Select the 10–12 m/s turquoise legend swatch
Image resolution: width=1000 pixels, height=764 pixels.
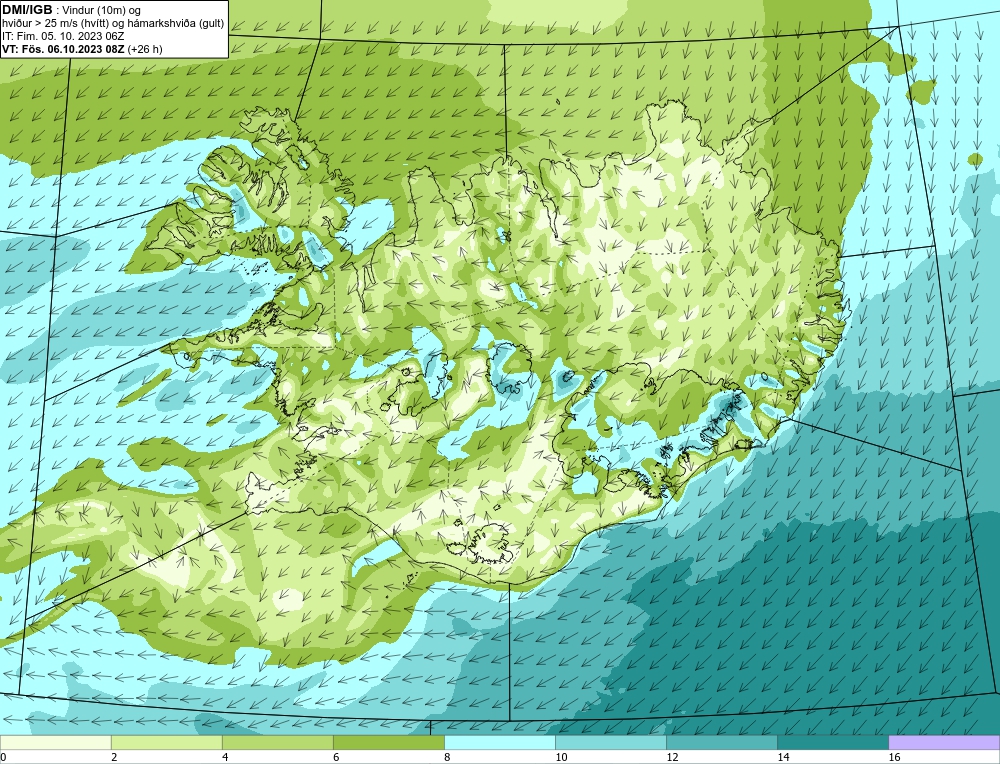610,742
